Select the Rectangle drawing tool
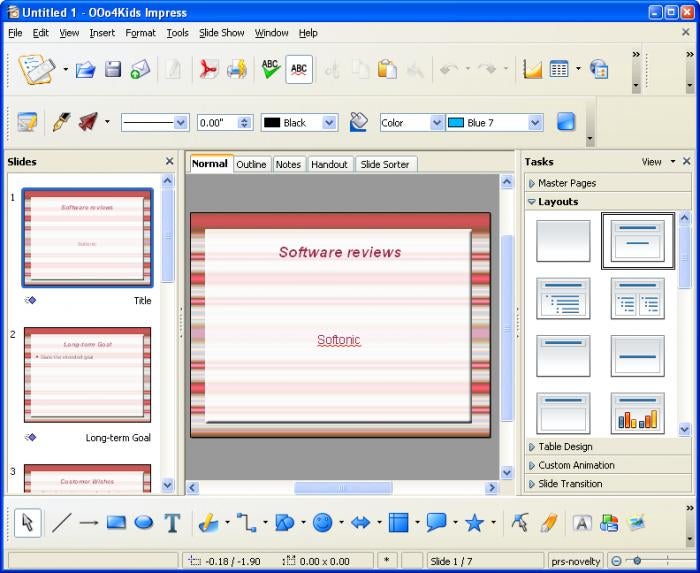 click(x=116, y=523)
